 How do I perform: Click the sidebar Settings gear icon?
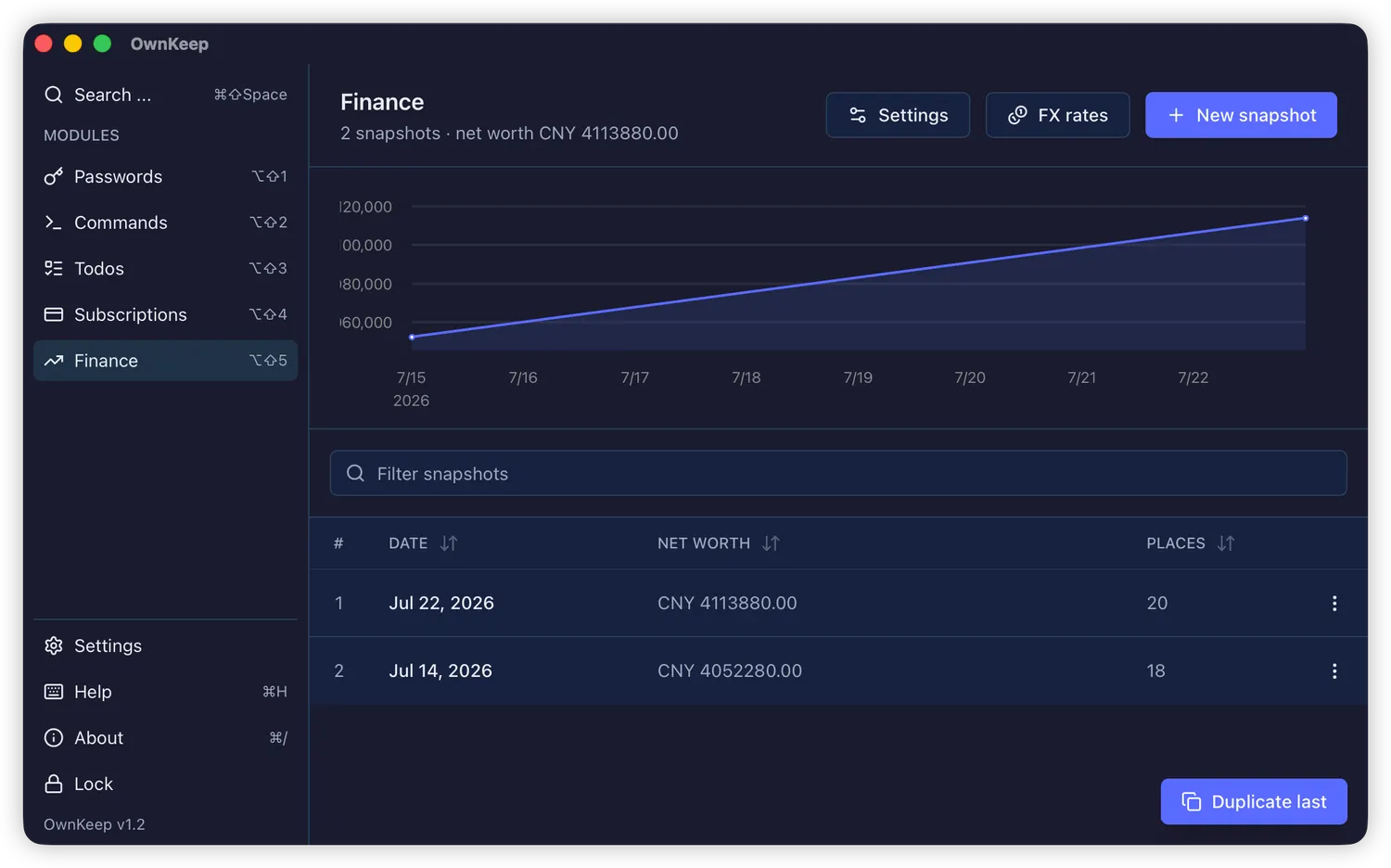click(x=54, y=645)
